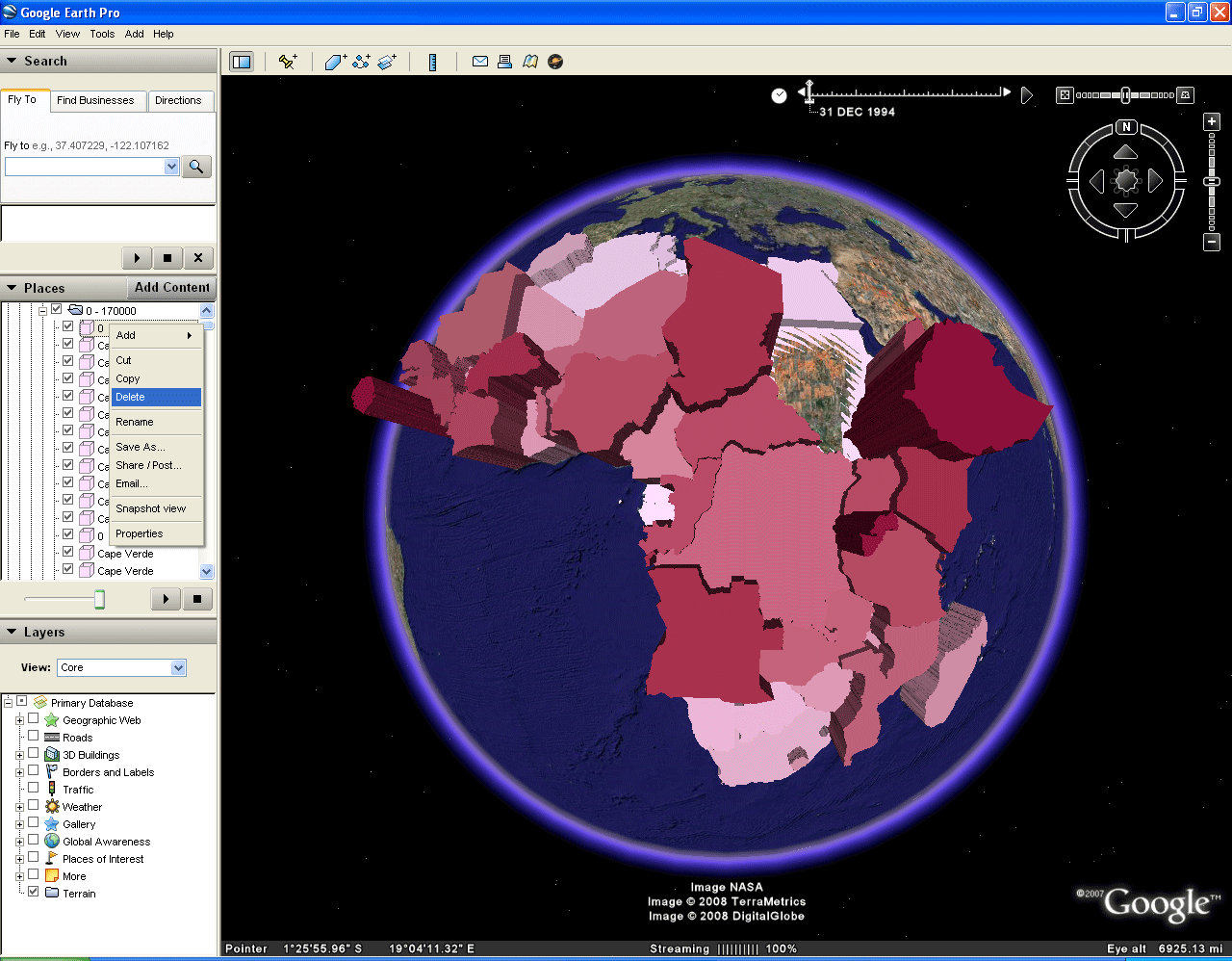The width and height of the screenshot is (1232, 961).
Task: Open the View Core dropdown
Action: click(178, 668)
